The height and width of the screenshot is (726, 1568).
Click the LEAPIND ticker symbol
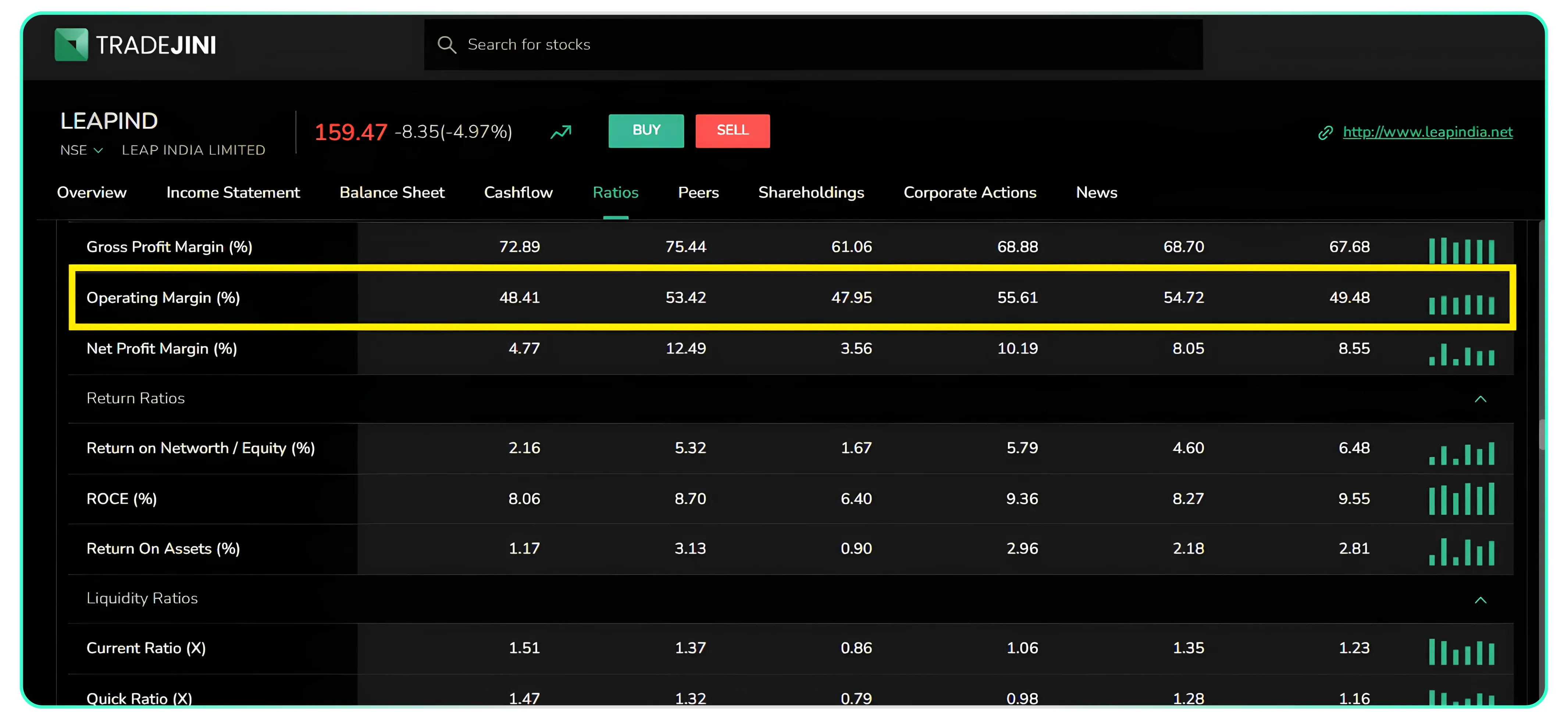(x=109, y=121)
